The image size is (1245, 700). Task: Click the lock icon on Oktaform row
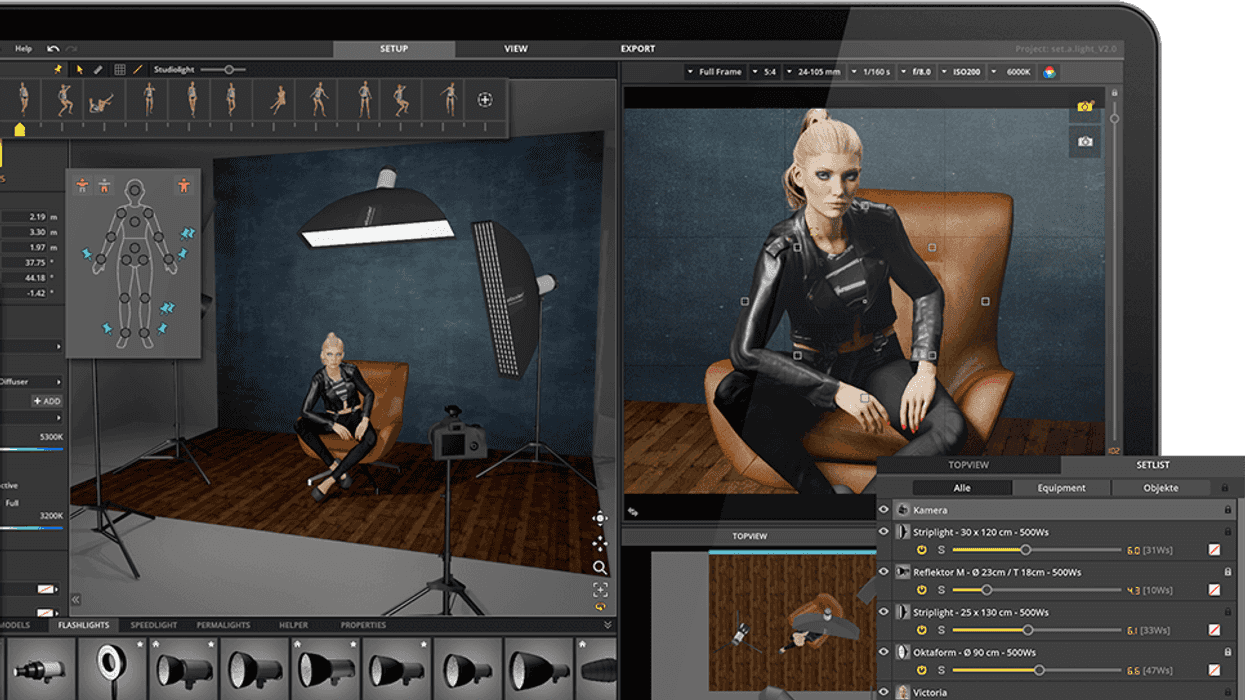1227,652
